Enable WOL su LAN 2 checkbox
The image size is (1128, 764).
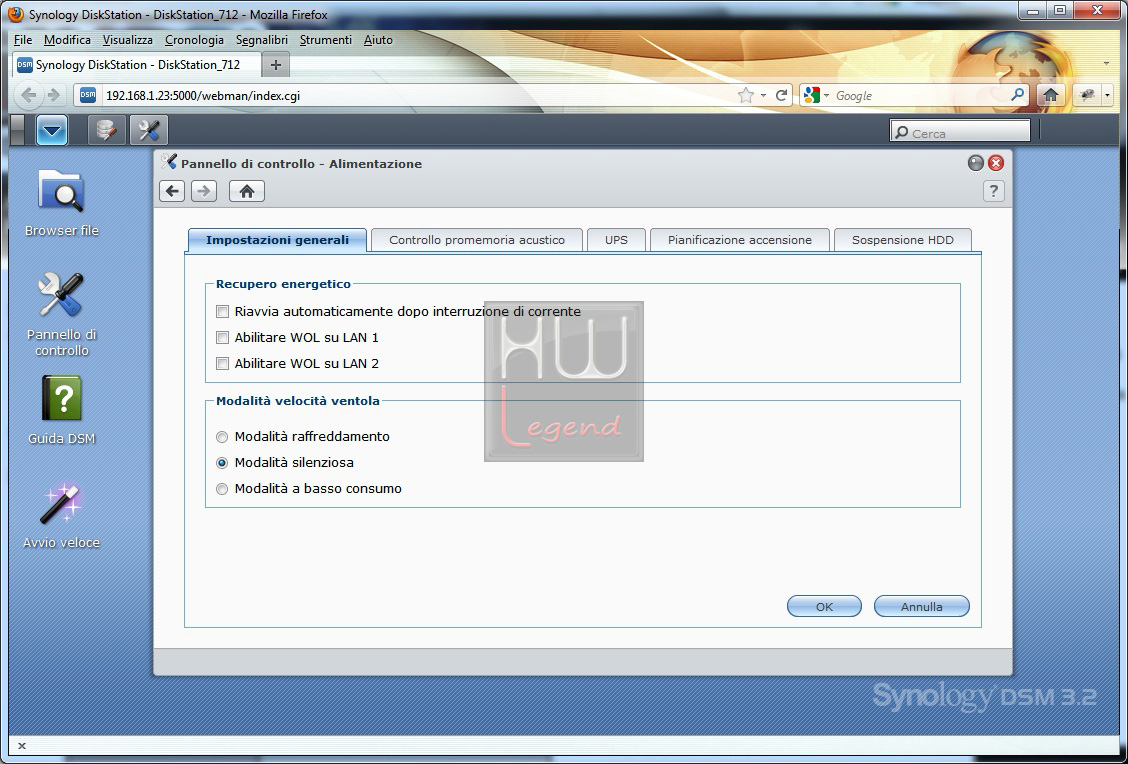point(222,363)
